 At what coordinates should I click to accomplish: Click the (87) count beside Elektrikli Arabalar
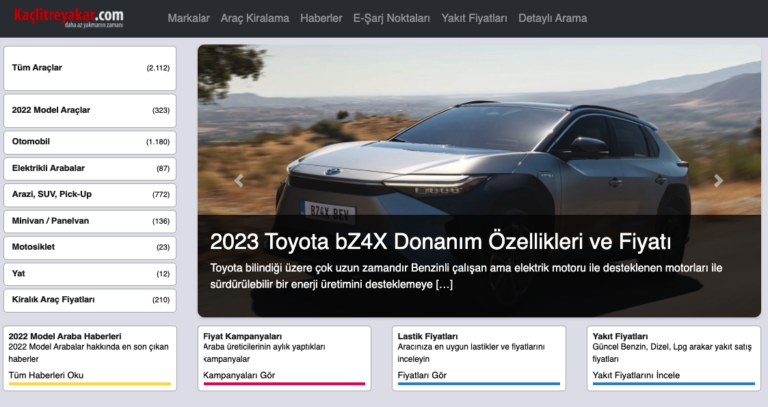click(163, 168)
